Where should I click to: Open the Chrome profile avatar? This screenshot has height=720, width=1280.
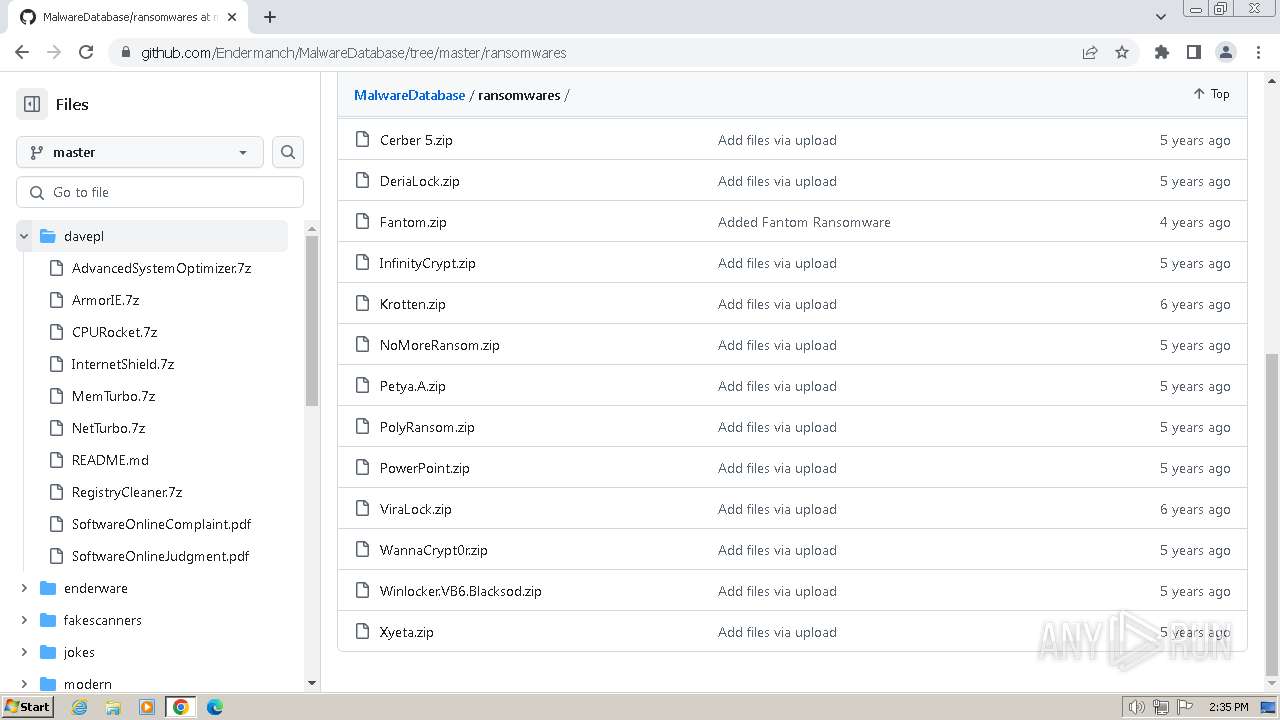[x=1225, y=52]
